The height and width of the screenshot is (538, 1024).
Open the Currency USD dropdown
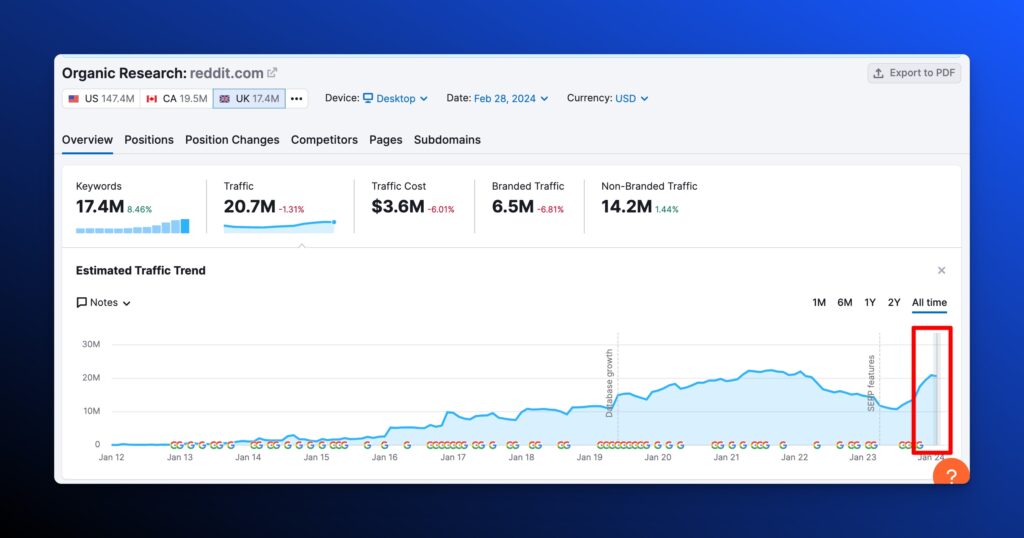(631, 99)
